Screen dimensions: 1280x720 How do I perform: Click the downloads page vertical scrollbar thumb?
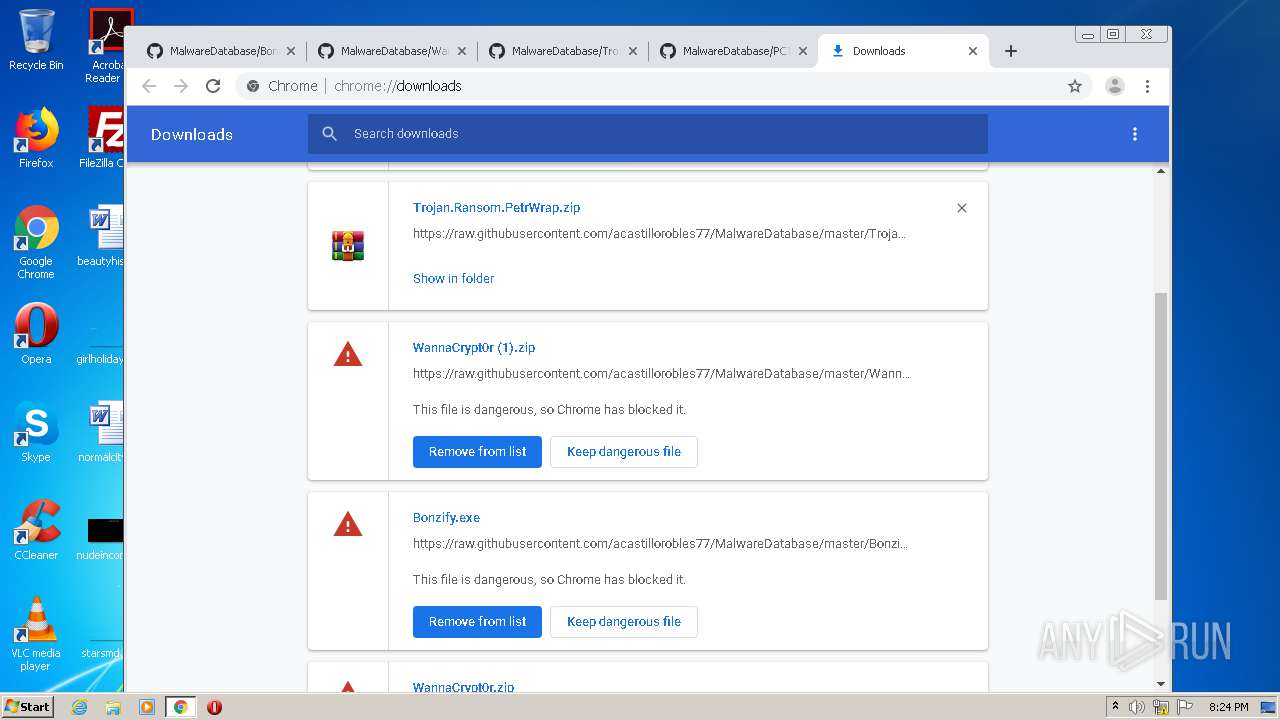point(1161,446)
